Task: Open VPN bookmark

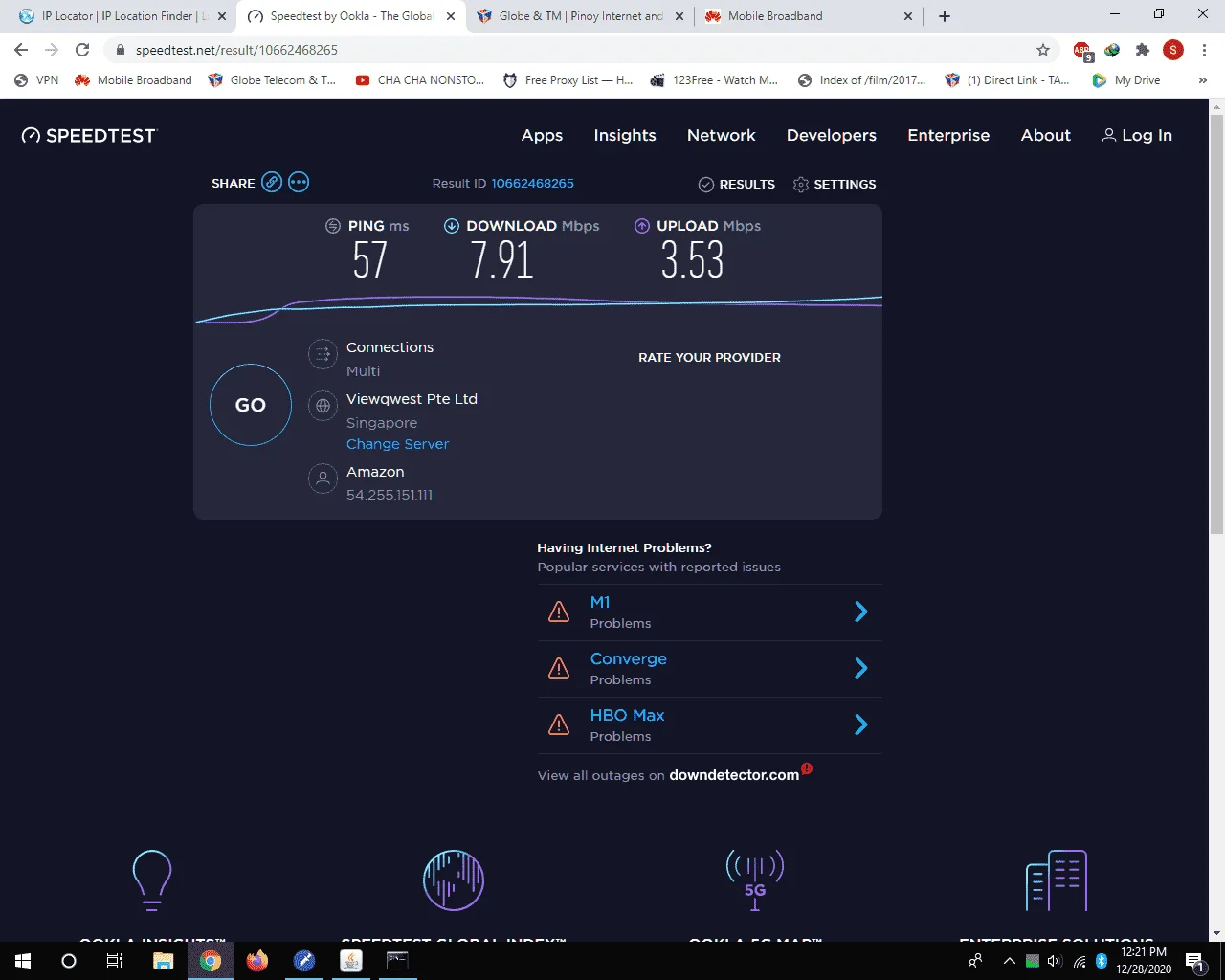Action: coord(36,80)
